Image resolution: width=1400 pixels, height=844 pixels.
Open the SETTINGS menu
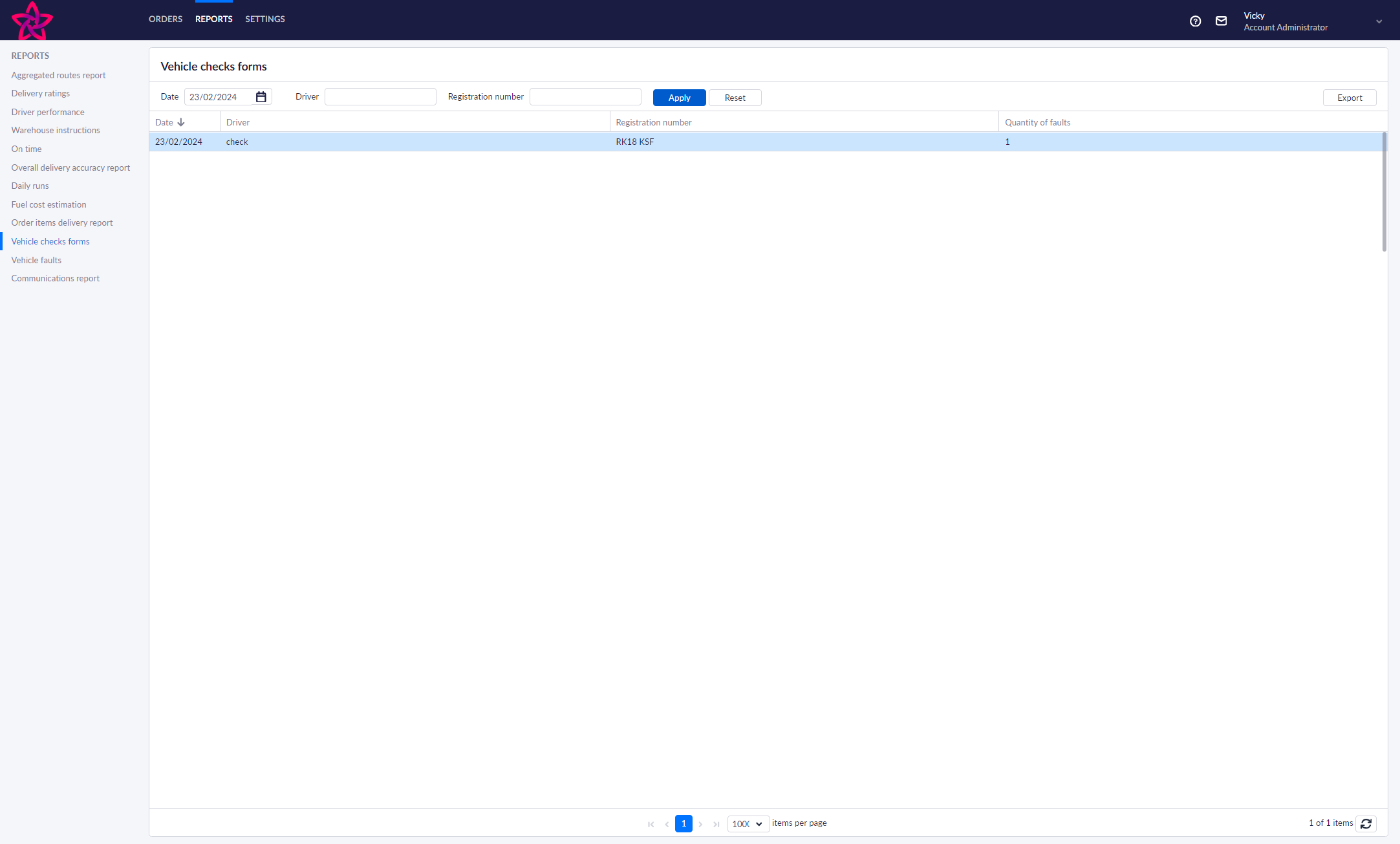tap(265, 19)
